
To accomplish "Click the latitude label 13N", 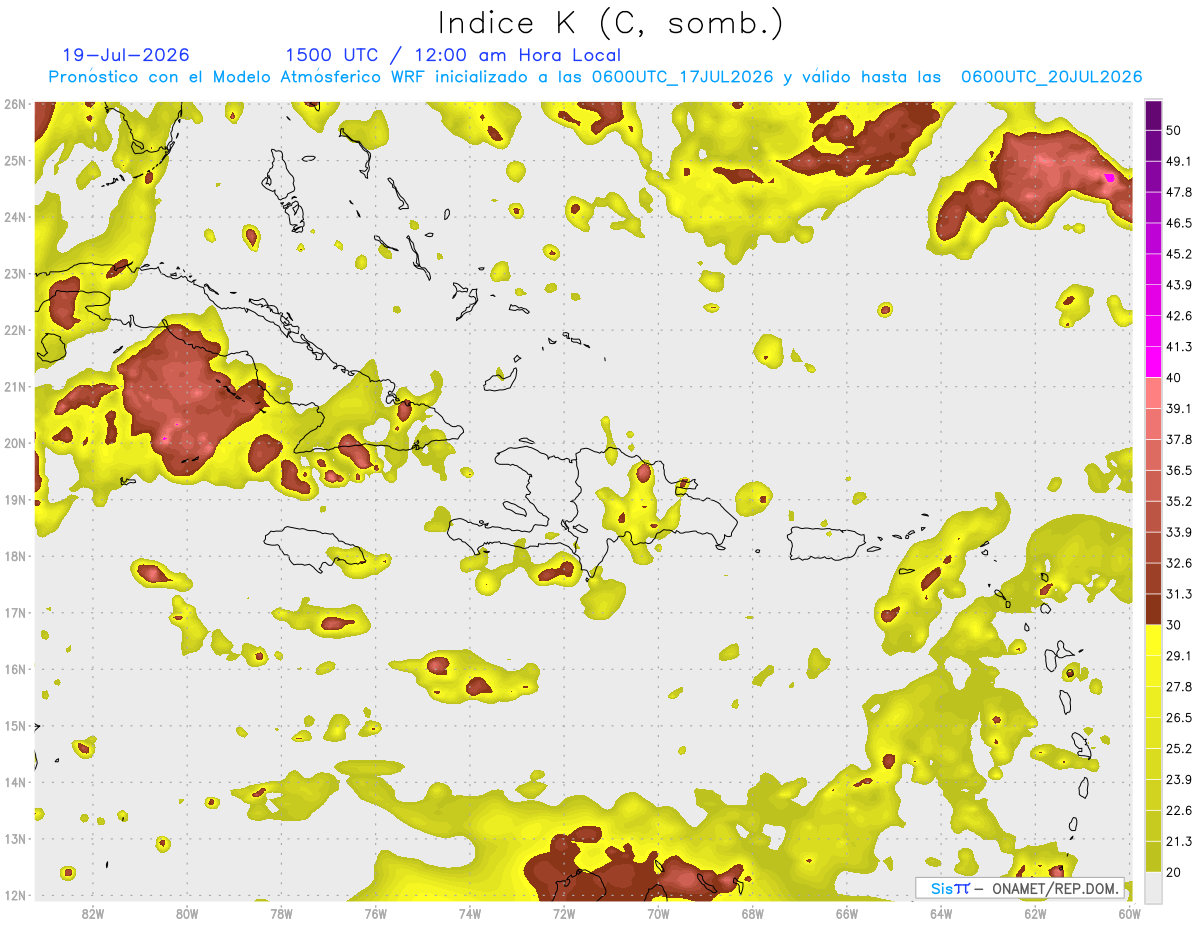I will (x=15, y=839).
